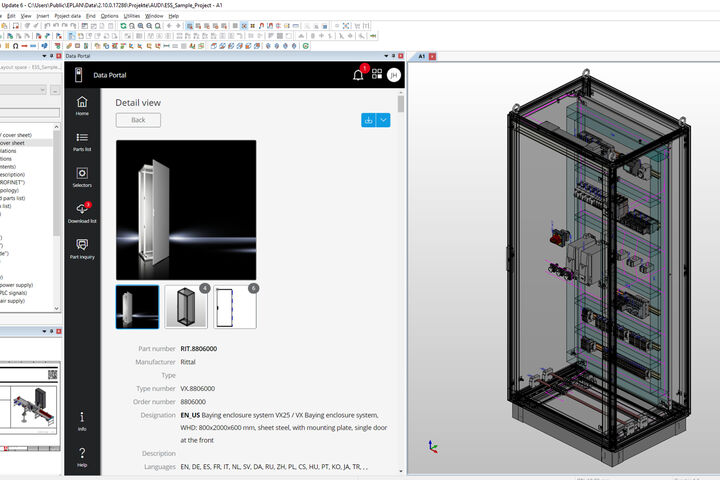Select the 3D wireframe enclosure thumbnail
This screenshot has height=480, width=720.
click(186, 307)
